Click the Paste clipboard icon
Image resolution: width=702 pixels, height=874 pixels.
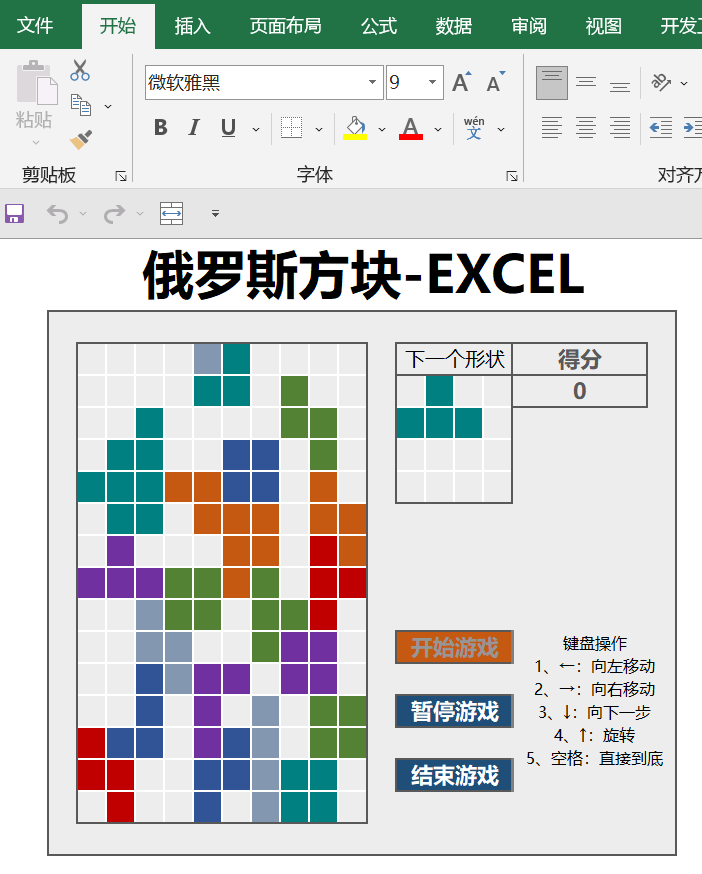pos(37,82)
